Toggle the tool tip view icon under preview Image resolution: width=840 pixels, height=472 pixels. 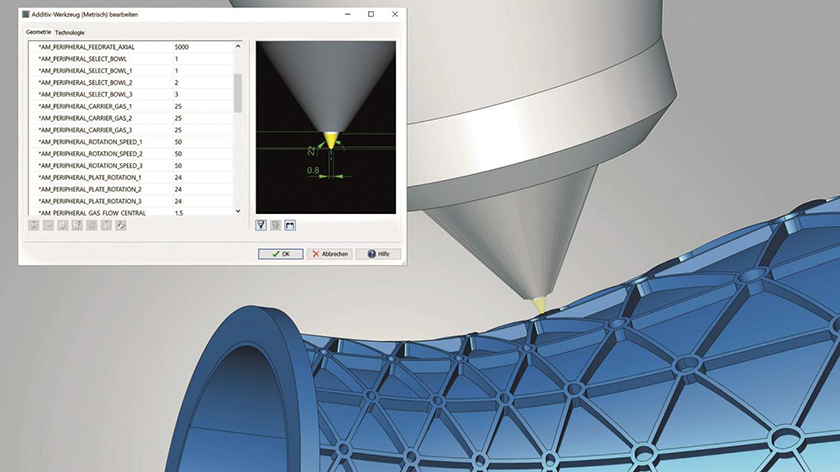click(x=262, y=225)
